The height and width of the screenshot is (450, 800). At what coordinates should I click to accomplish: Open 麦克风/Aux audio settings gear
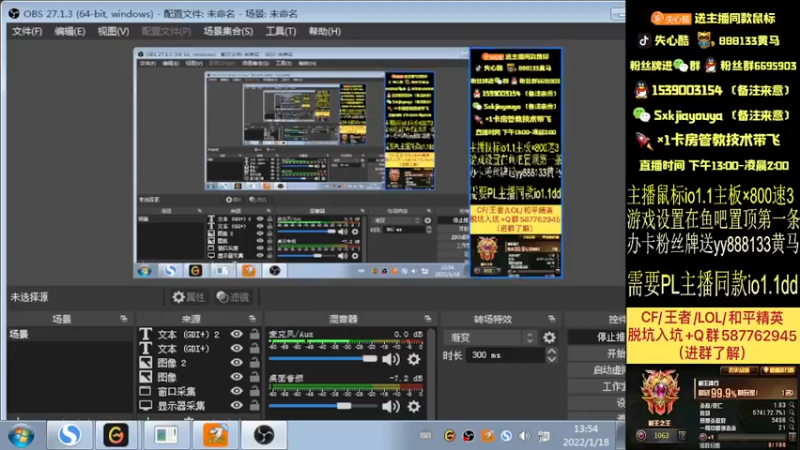(414, 359)
